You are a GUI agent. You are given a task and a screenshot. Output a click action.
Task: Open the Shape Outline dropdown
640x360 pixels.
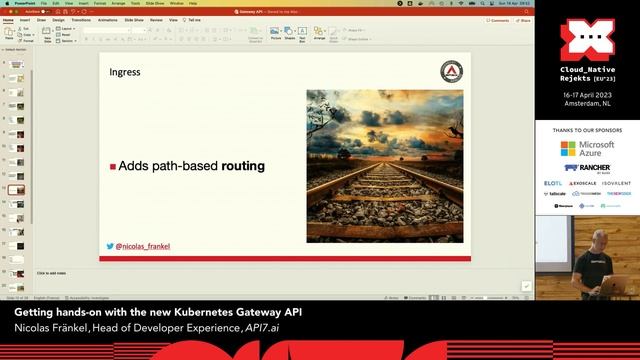tap(357, 39)
